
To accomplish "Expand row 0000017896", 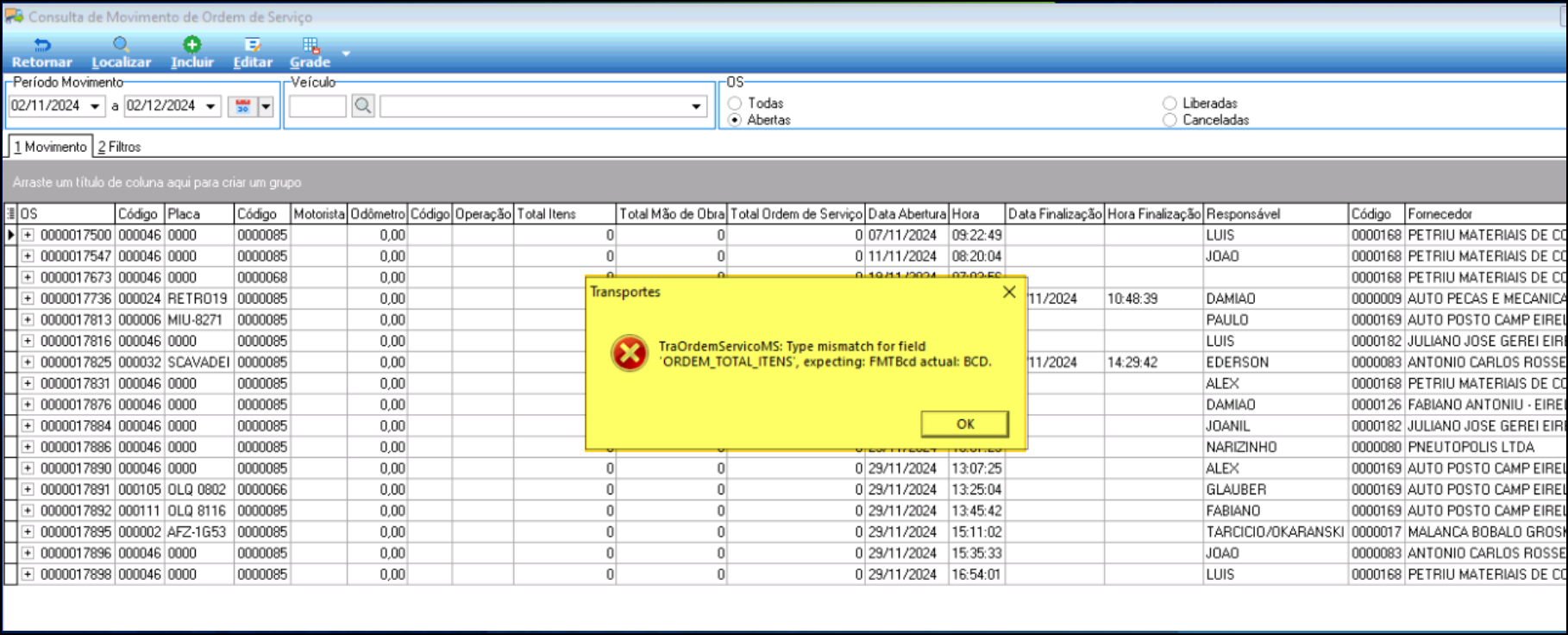I will 28,553.
